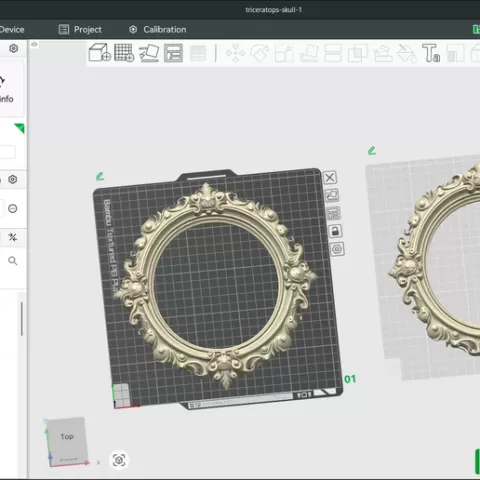Viewport: 480px width, 480px height.
Task: Click the fit view camera icon
Action: (x=119, y=460)
